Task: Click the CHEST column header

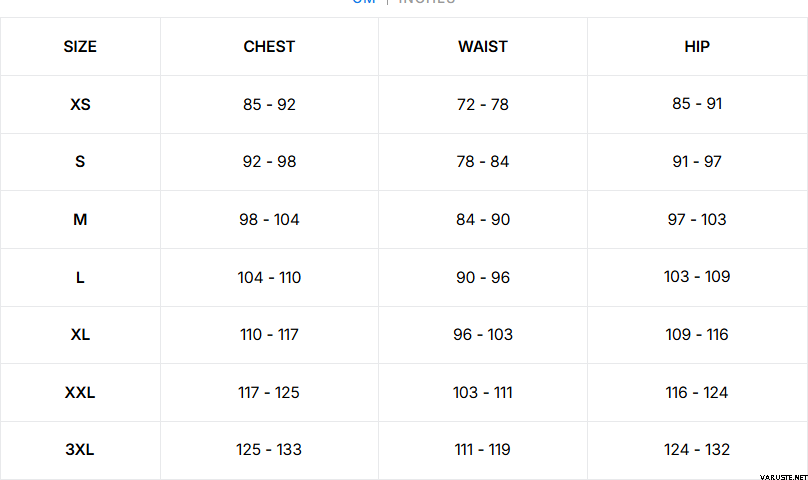Action: coord(269,46)
